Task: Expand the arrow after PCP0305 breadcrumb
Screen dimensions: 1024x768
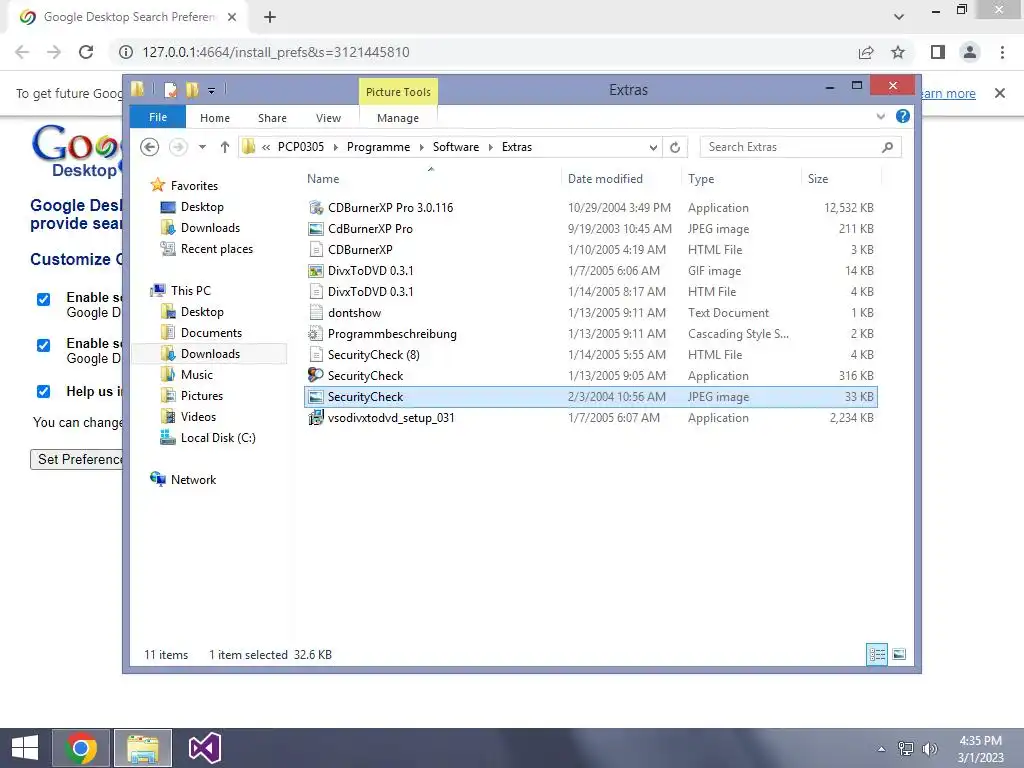Action: click(336, 147)
